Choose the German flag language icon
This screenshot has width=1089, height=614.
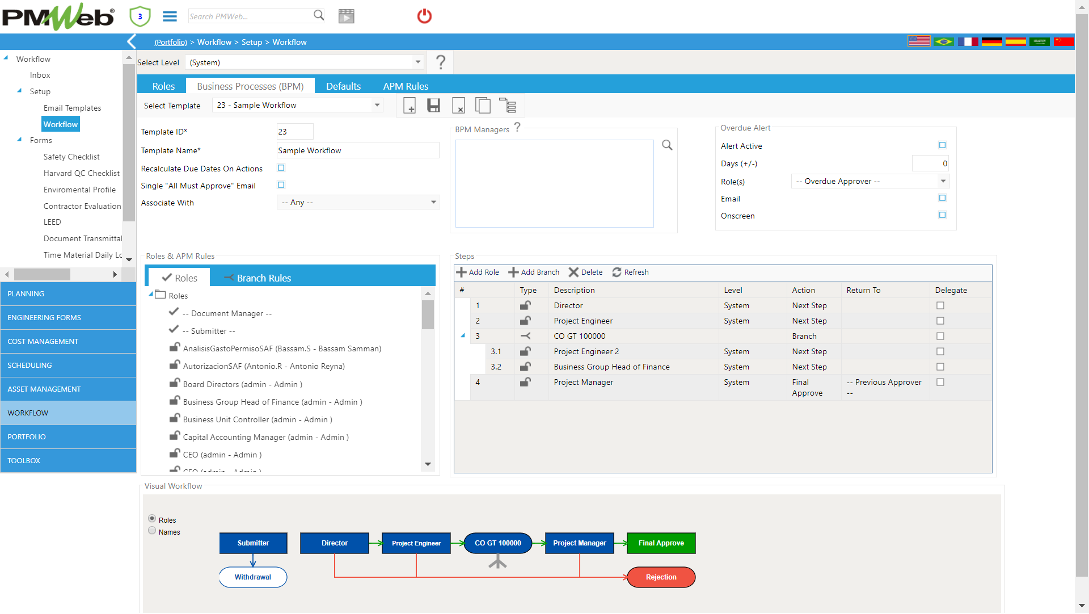(991, 42)
